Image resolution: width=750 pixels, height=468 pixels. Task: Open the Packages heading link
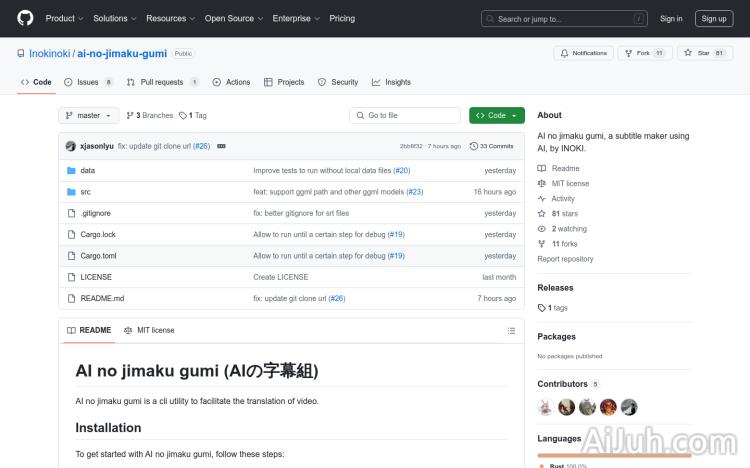556,336
